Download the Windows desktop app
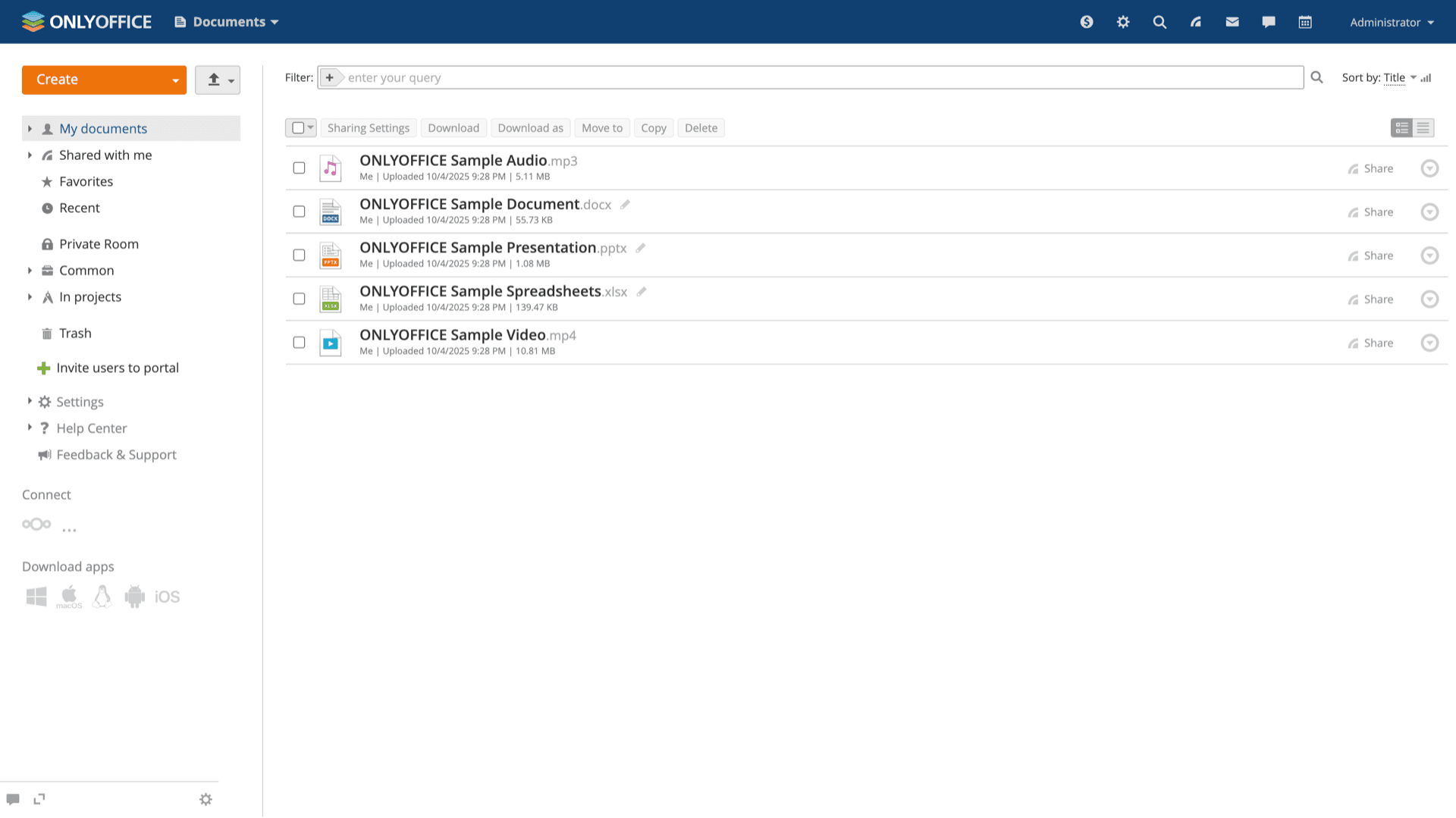The image size is (1456, 818). (x=36, y=597)
